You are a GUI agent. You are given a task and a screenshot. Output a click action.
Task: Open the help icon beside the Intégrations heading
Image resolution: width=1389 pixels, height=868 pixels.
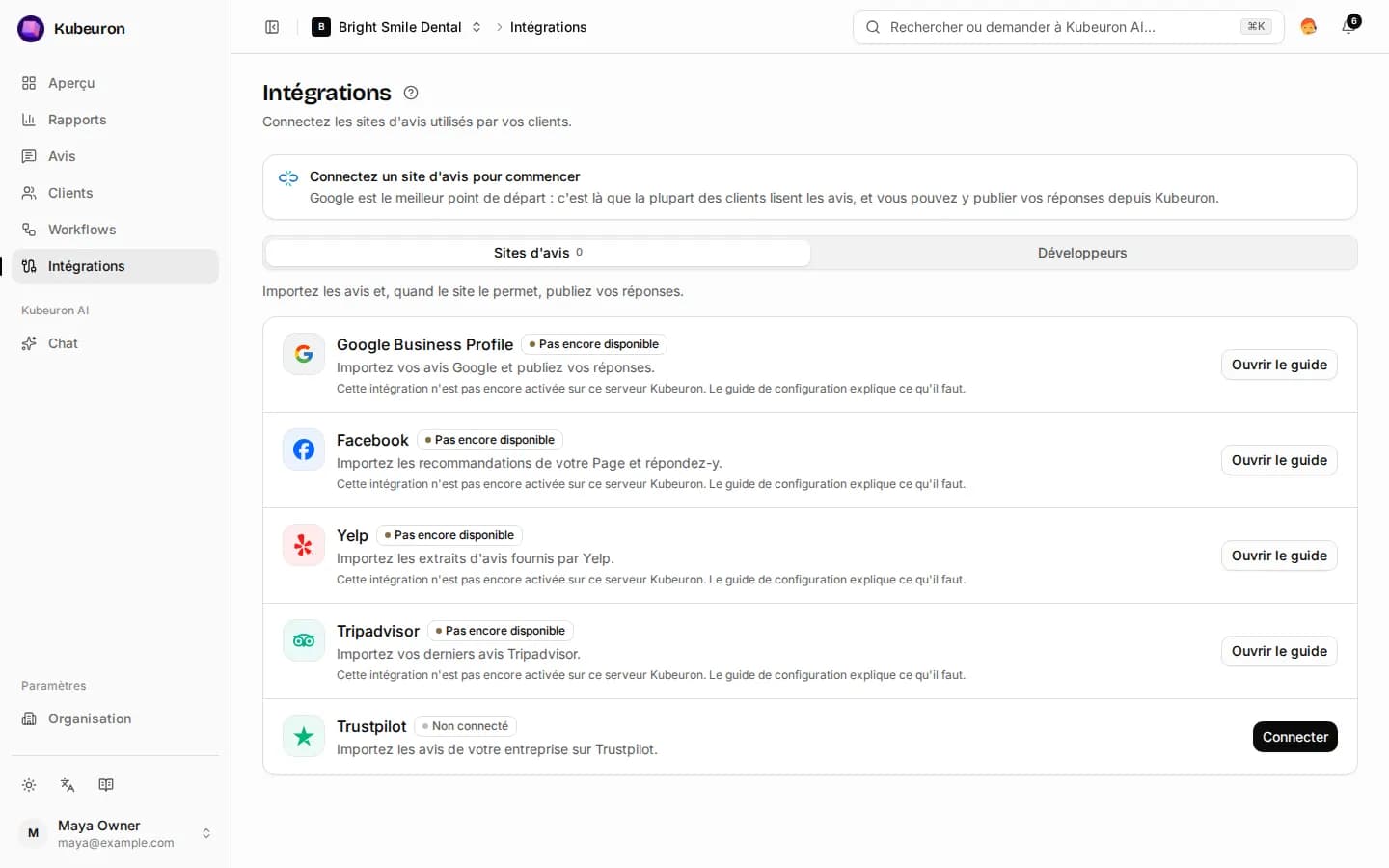411,93
